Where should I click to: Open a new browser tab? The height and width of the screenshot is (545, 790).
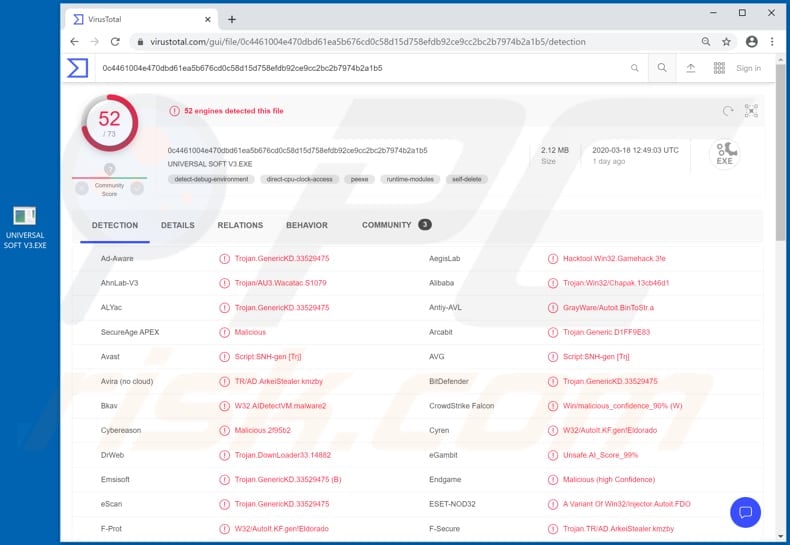pyautogui.click(x=232, y=20)
